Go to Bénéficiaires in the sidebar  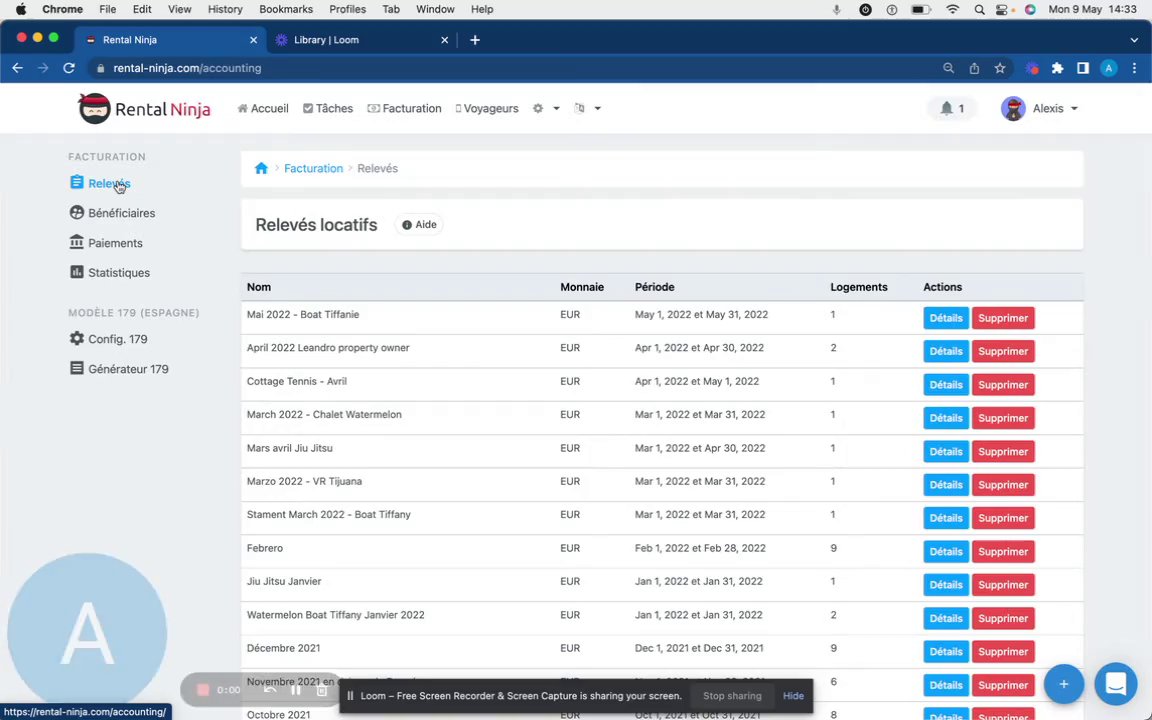(x=121, y=213)
